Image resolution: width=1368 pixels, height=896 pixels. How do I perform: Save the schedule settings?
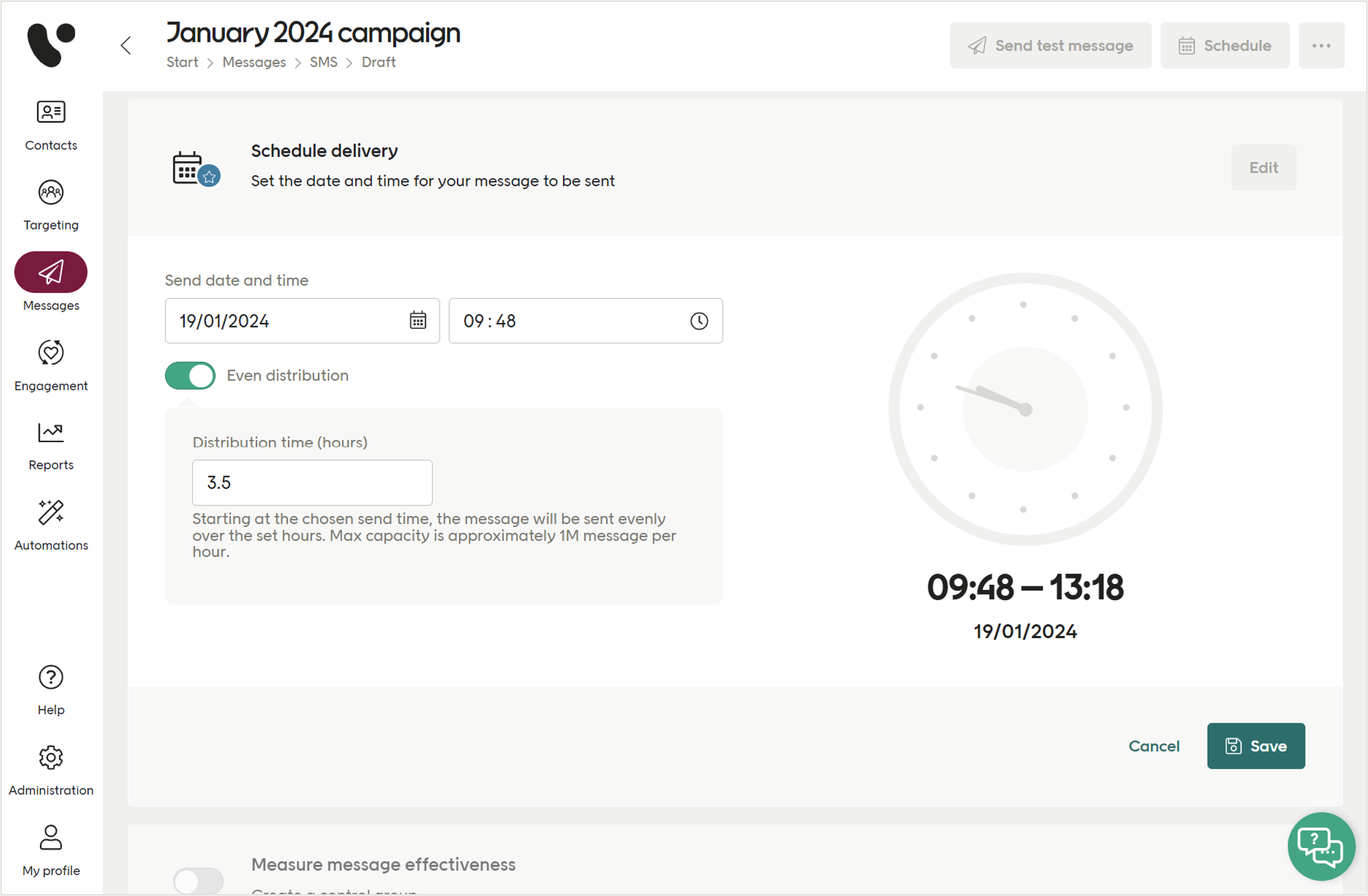pyautogui.click(x=1255, y=746)
